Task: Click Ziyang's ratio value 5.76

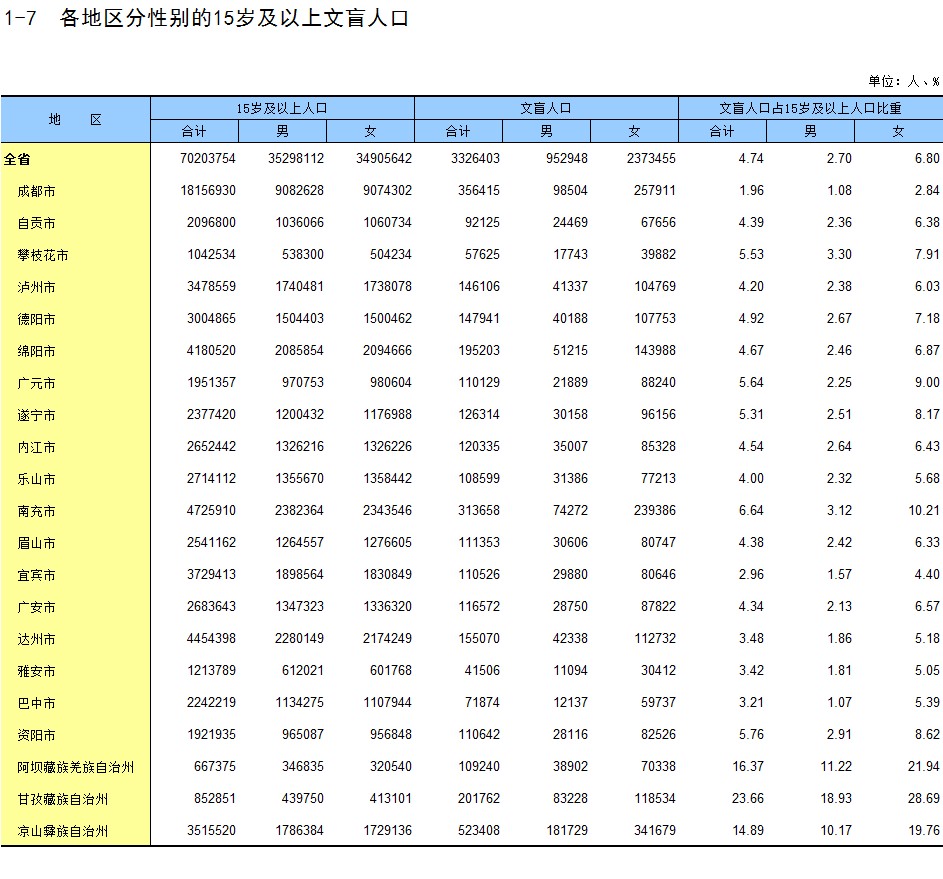Action: click(751, 734)
